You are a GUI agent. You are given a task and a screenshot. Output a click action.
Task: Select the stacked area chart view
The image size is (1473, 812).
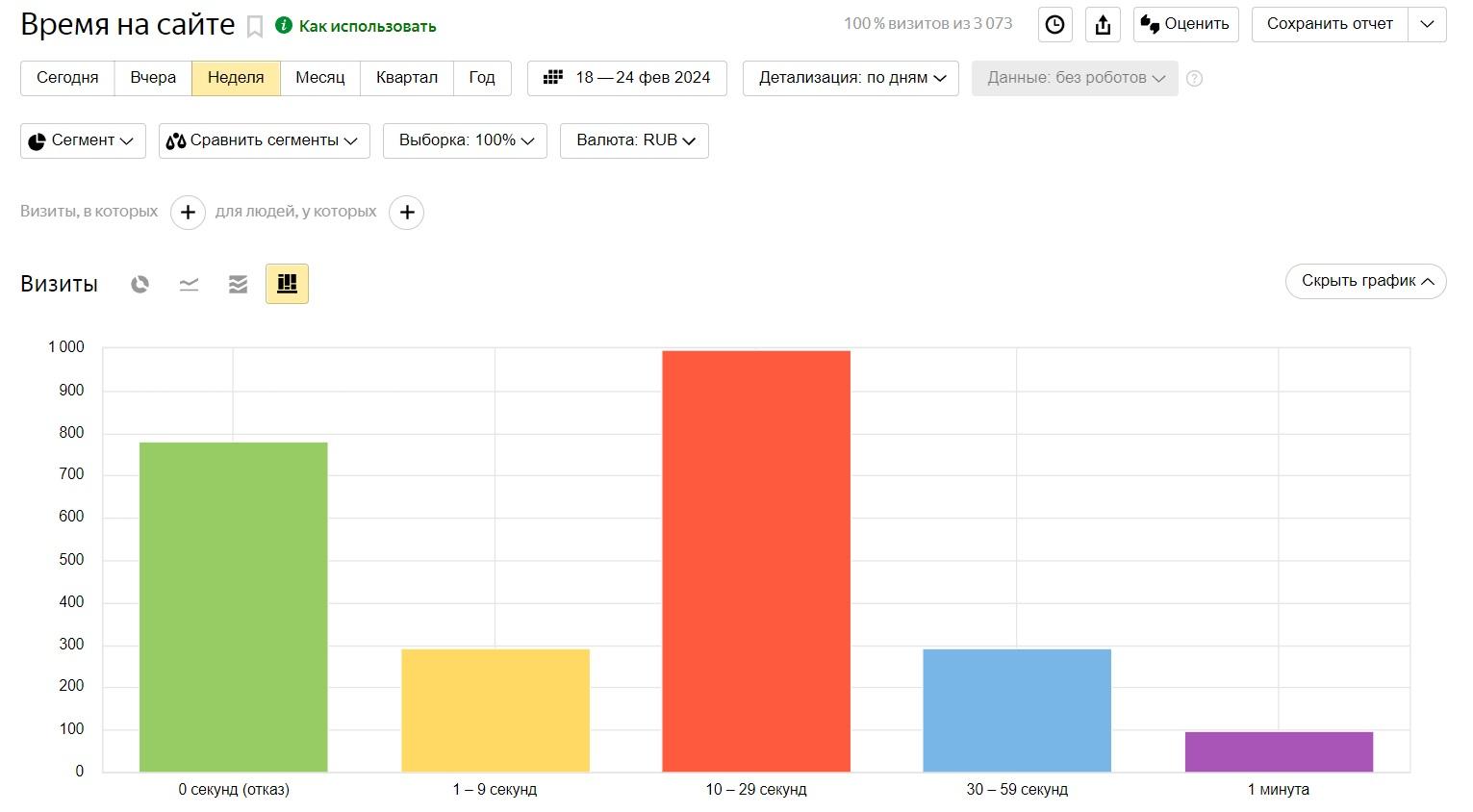(238, 284)
